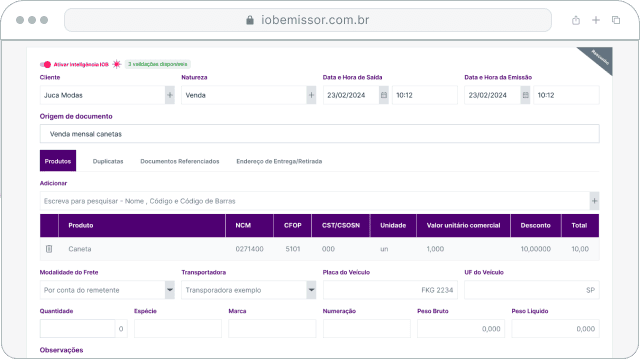
Task: Click the NCM value 0271400
Action: (249, 249)
